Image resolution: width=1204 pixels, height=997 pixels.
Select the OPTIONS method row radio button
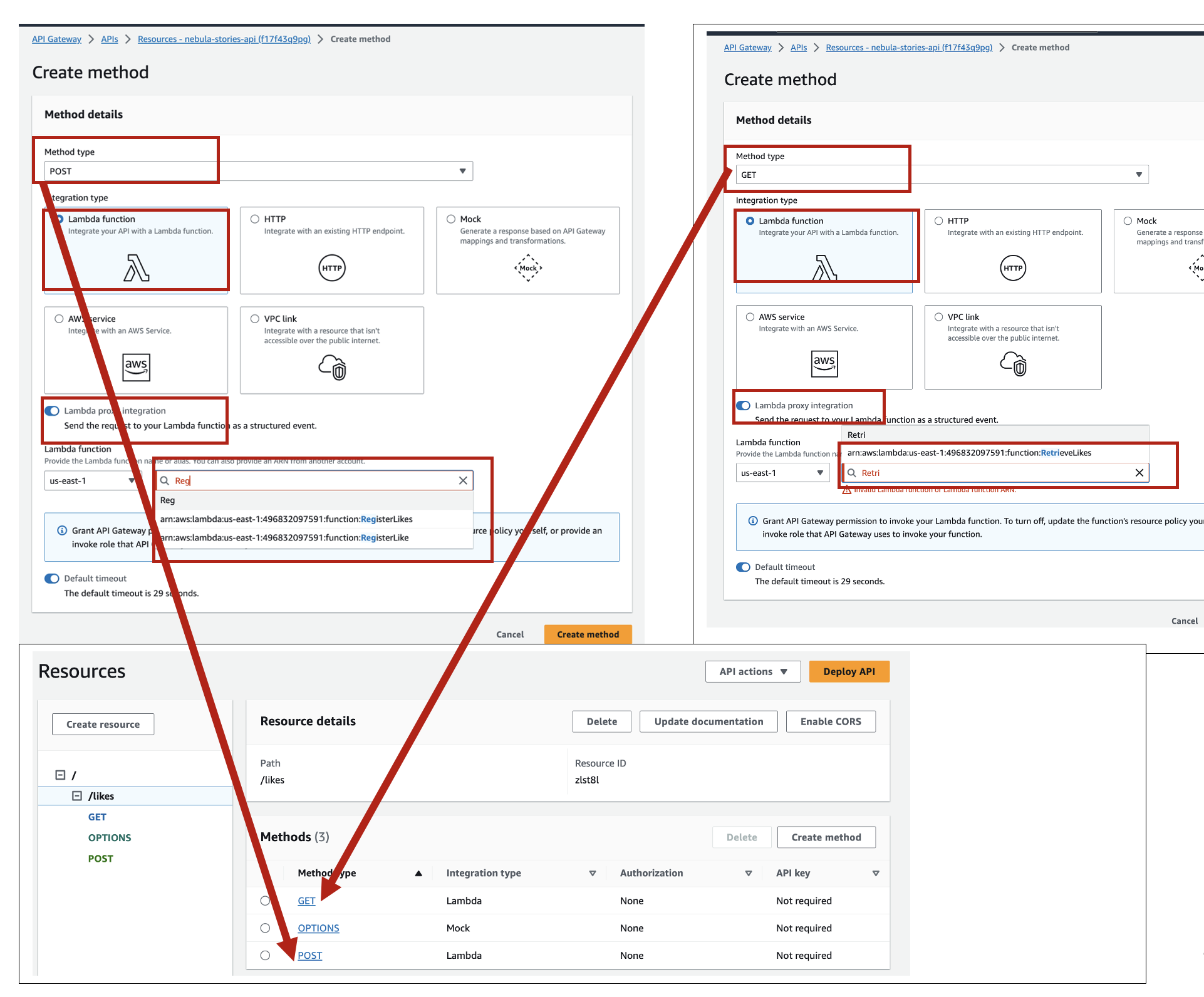click(265, 928)
